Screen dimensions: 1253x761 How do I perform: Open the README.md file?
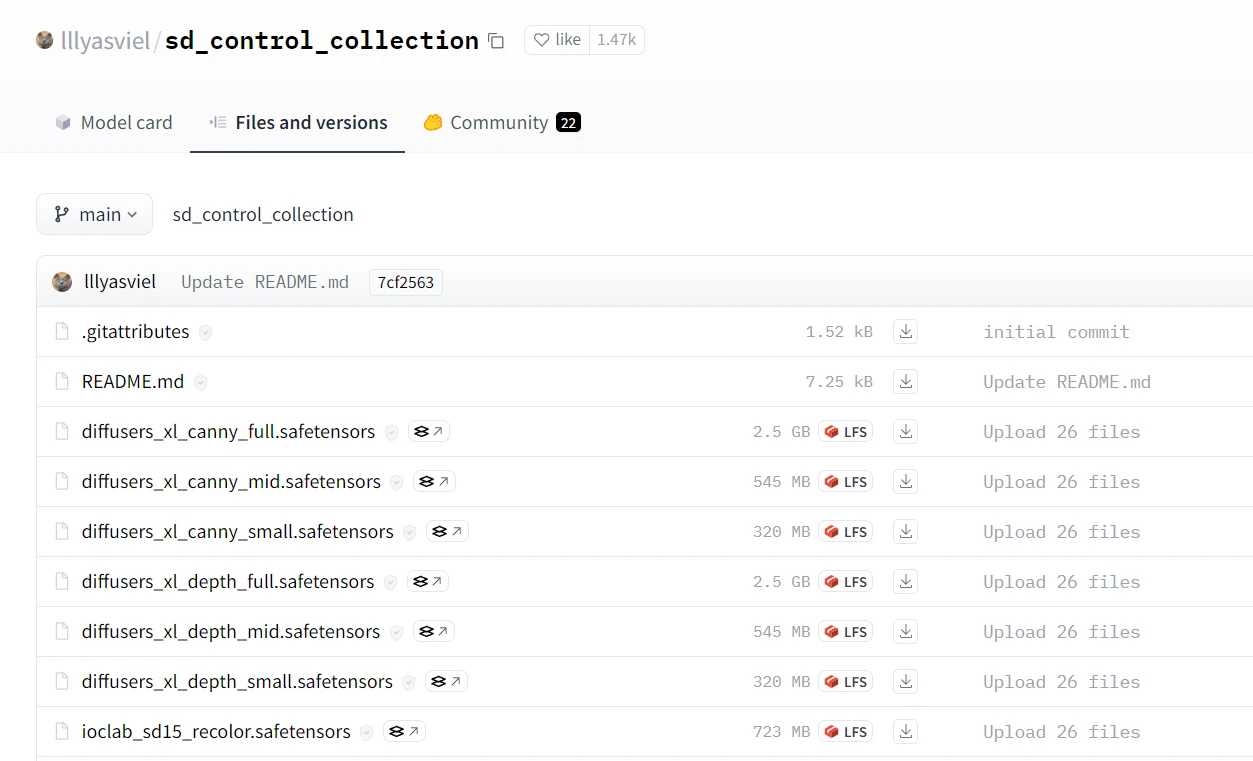(x=133, y=382)
